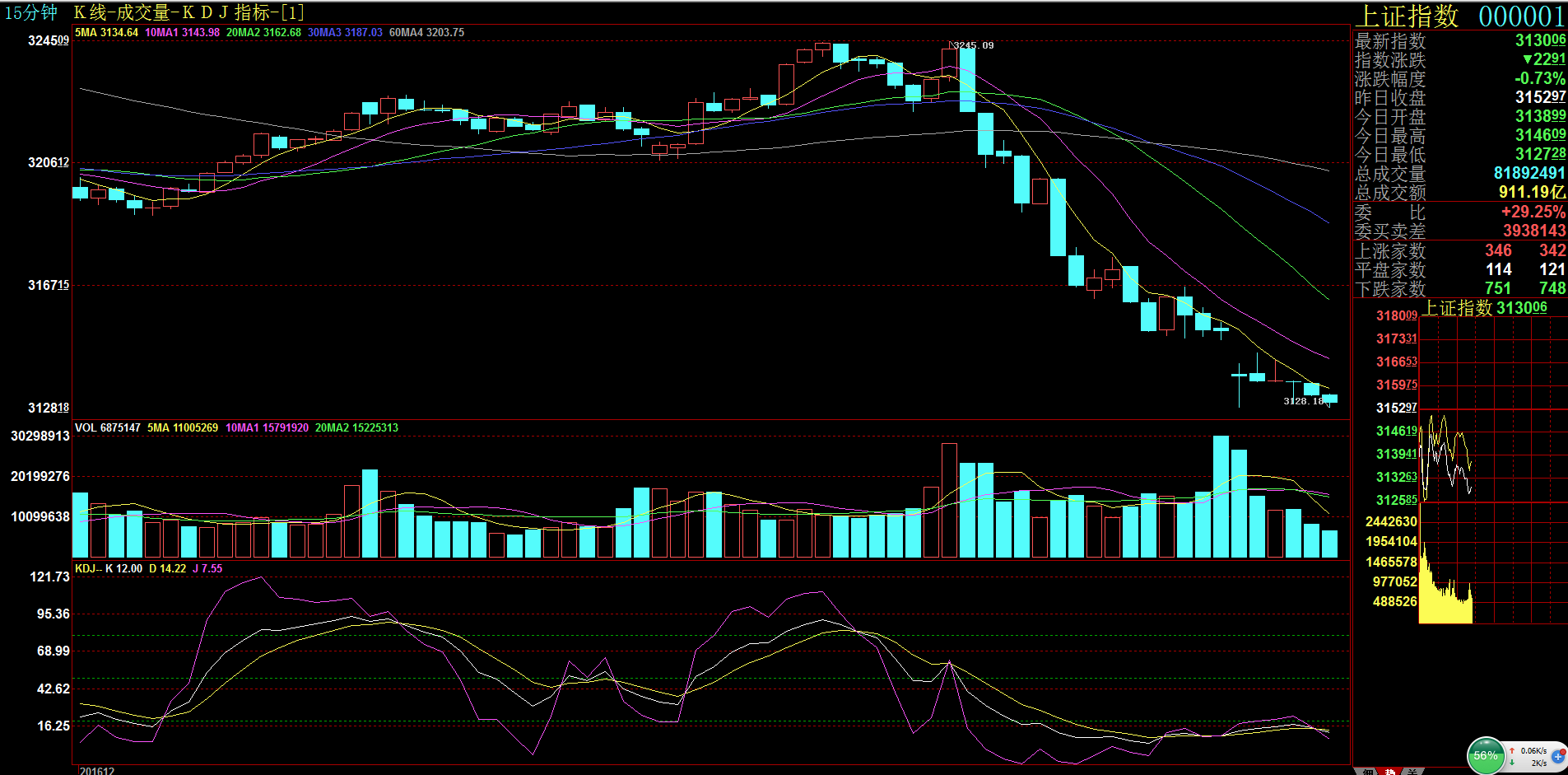Click the 30298913 volume axis label
Viewport: 1568px width, 775px height.
pos(40,437)
